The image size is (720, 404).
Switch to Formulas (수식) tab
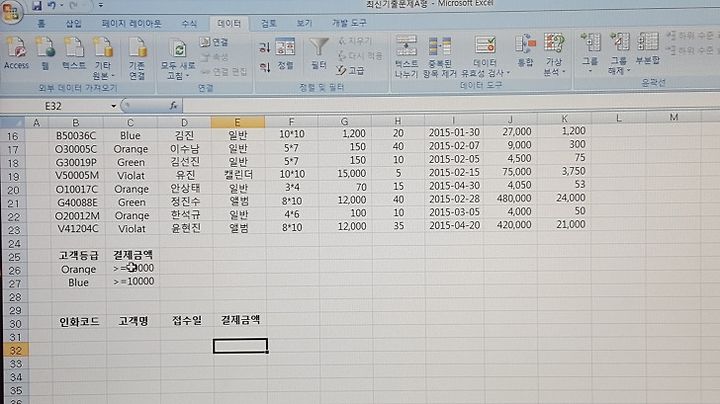pyautogui.click(x=189, y=23)
